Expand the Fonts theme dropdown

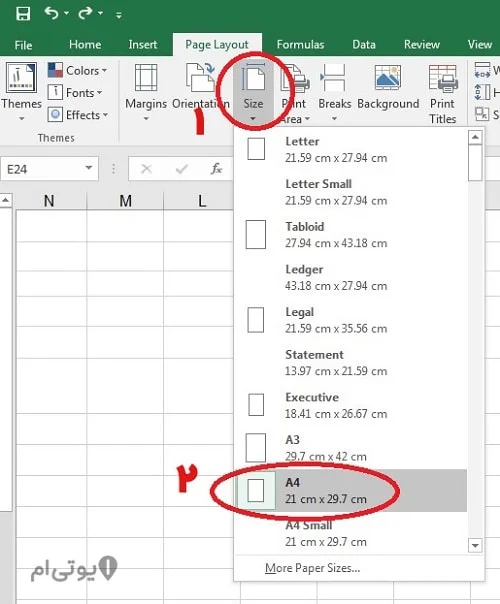(x=75, y=92)
